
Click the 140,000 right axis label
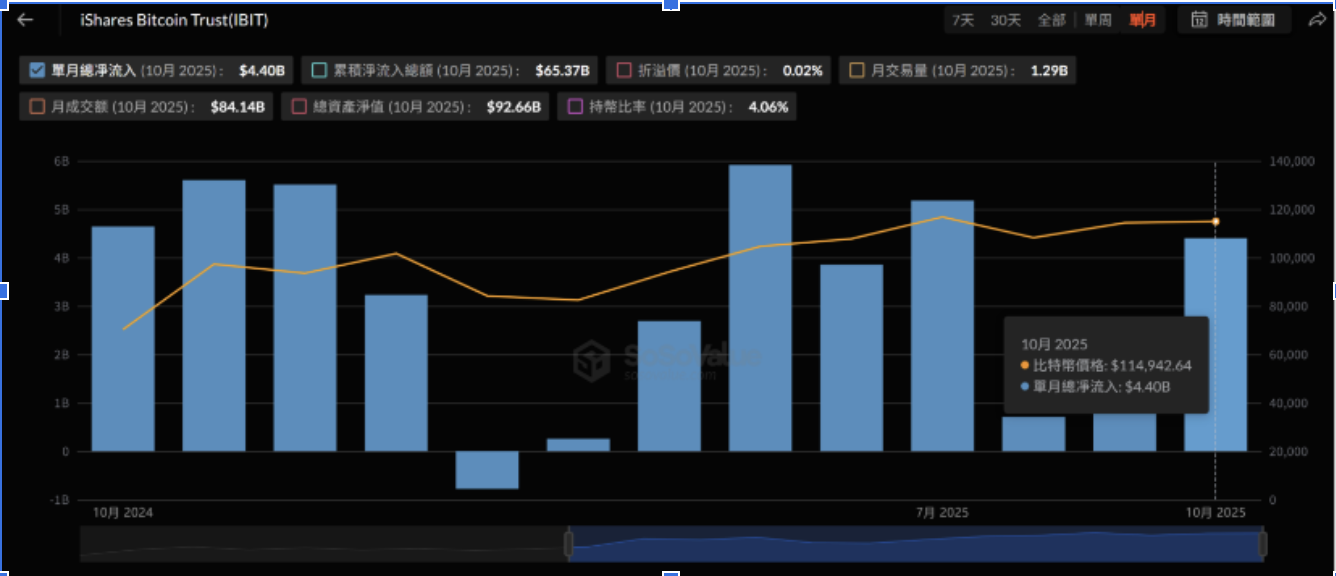coord(1290,161)
